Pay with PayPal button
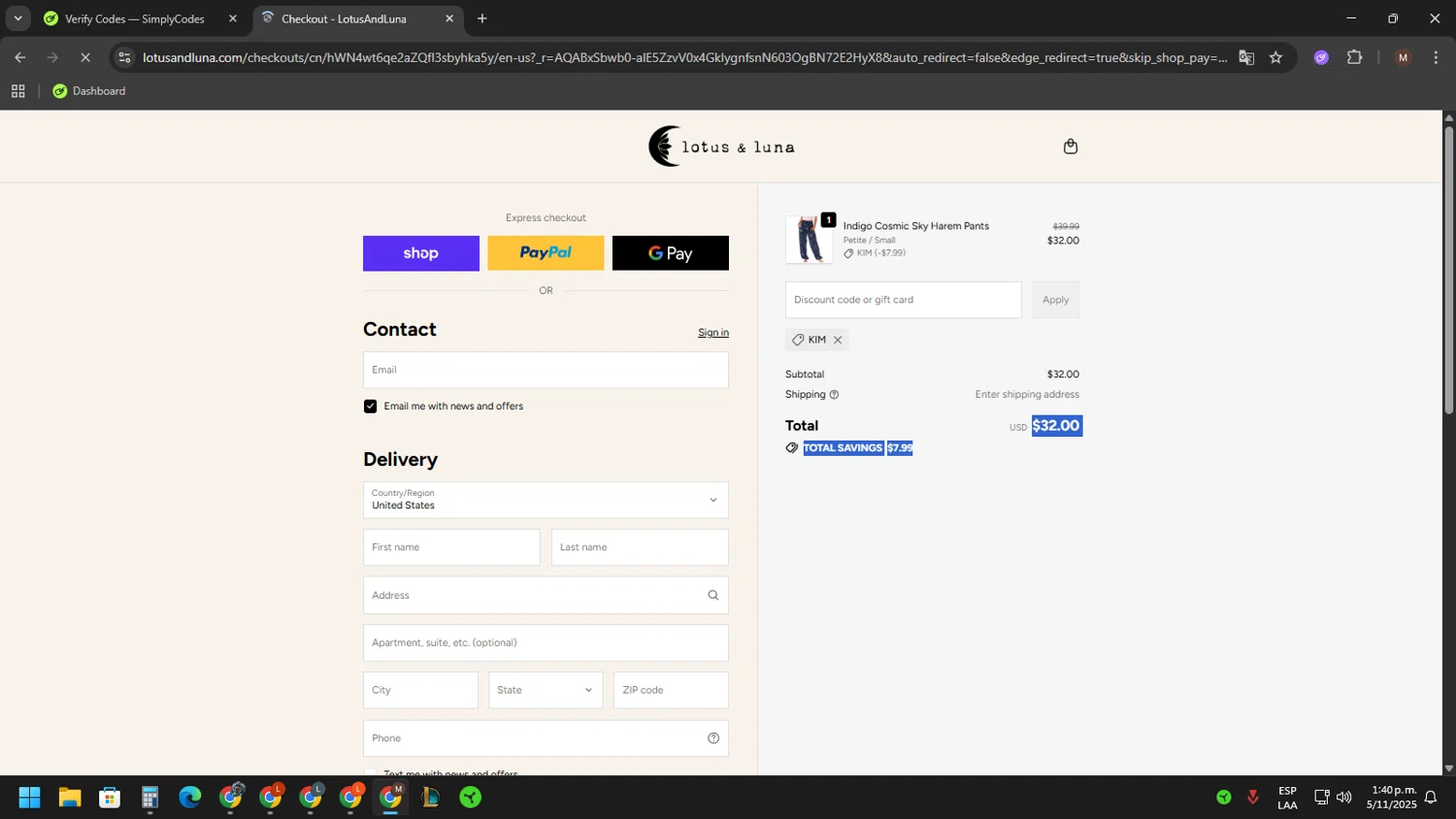The width and height of the screenshot is (1456, 819). coord(546,253)
